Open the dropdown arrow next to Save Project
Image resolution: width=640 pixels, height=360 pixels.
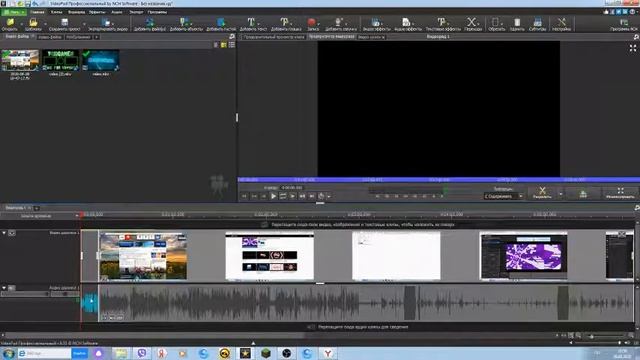point(84,24)
